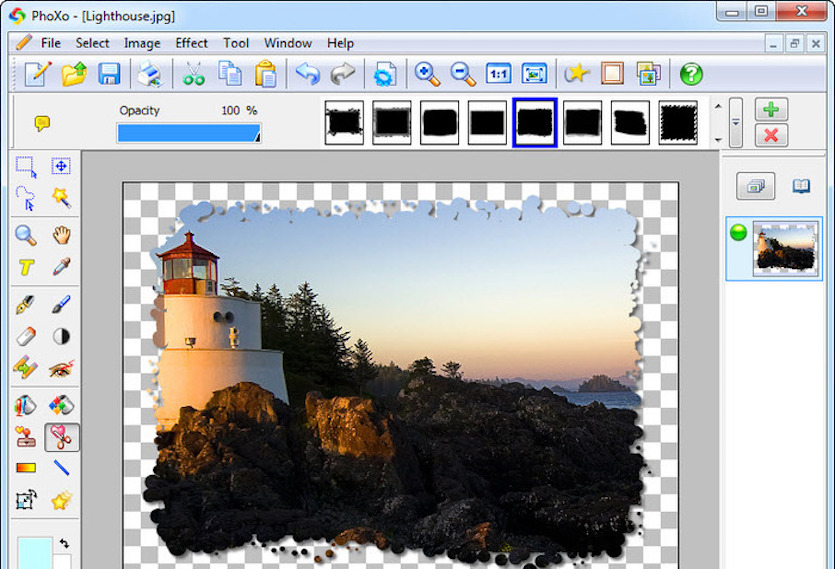This screenshot has height=569, width=835.
Task: Select the Gradient fill tool
Action: coord(26,467)
